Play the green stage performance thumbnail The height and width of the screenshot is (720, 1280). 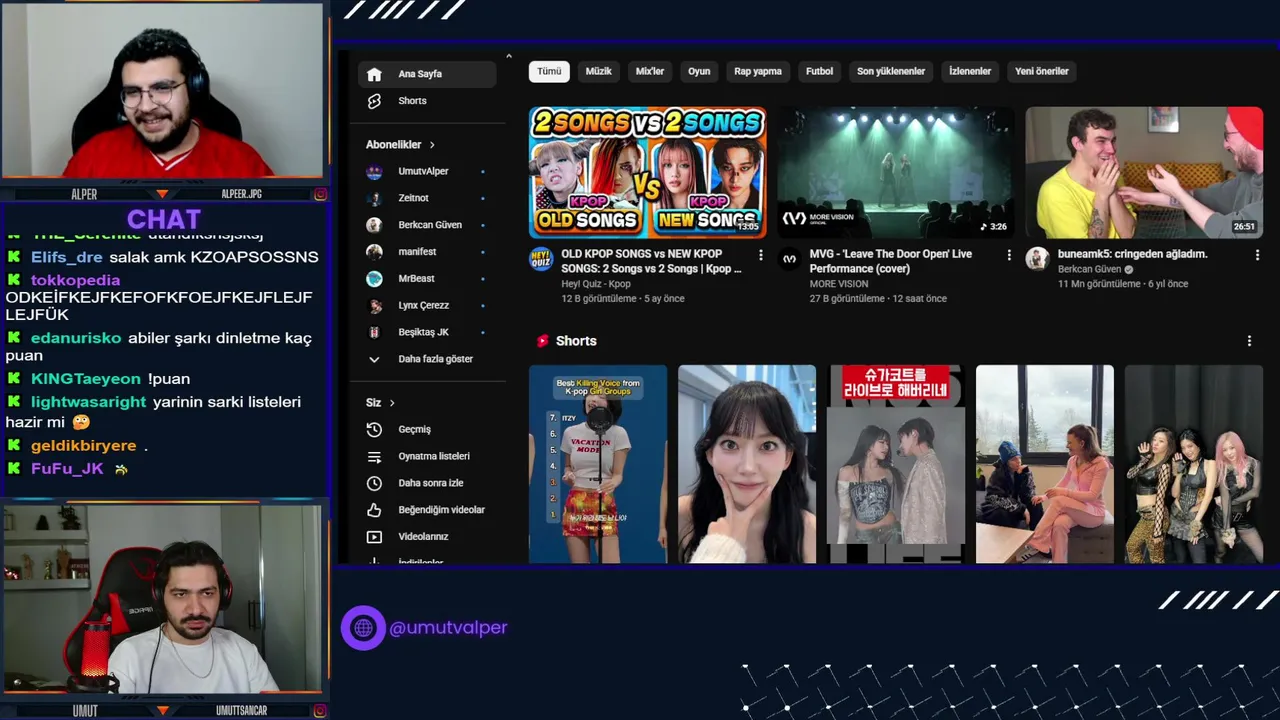coord(896,172)
